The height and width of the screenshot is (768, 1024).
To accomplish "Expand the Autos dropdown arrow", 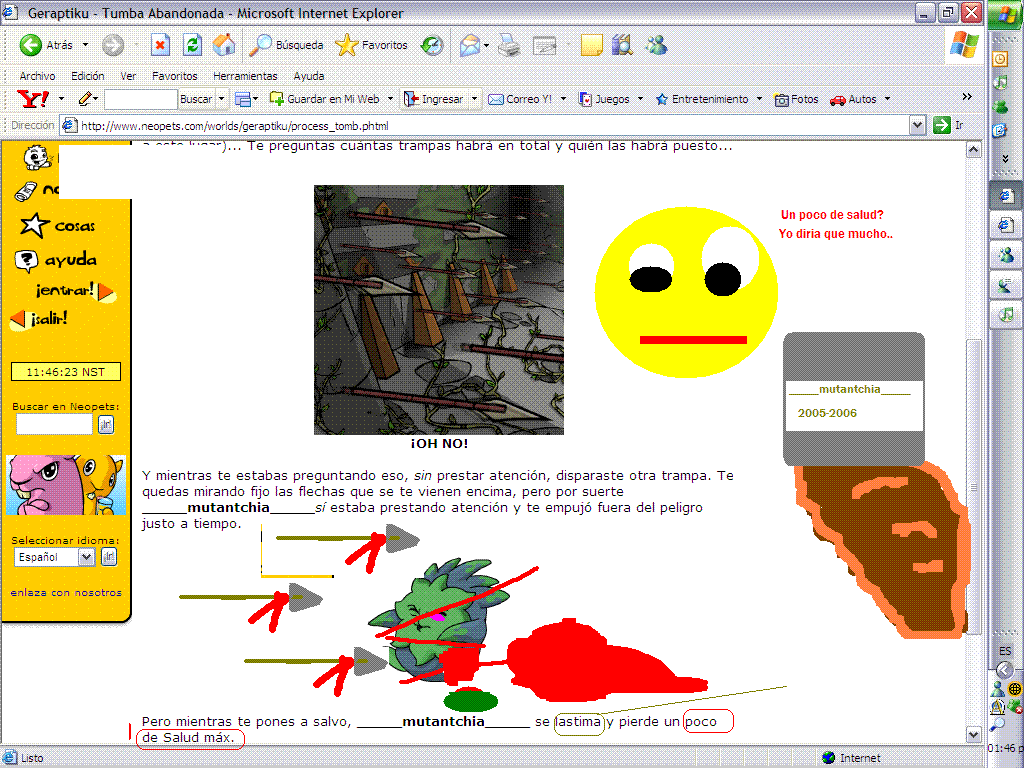I will (887, 99).
